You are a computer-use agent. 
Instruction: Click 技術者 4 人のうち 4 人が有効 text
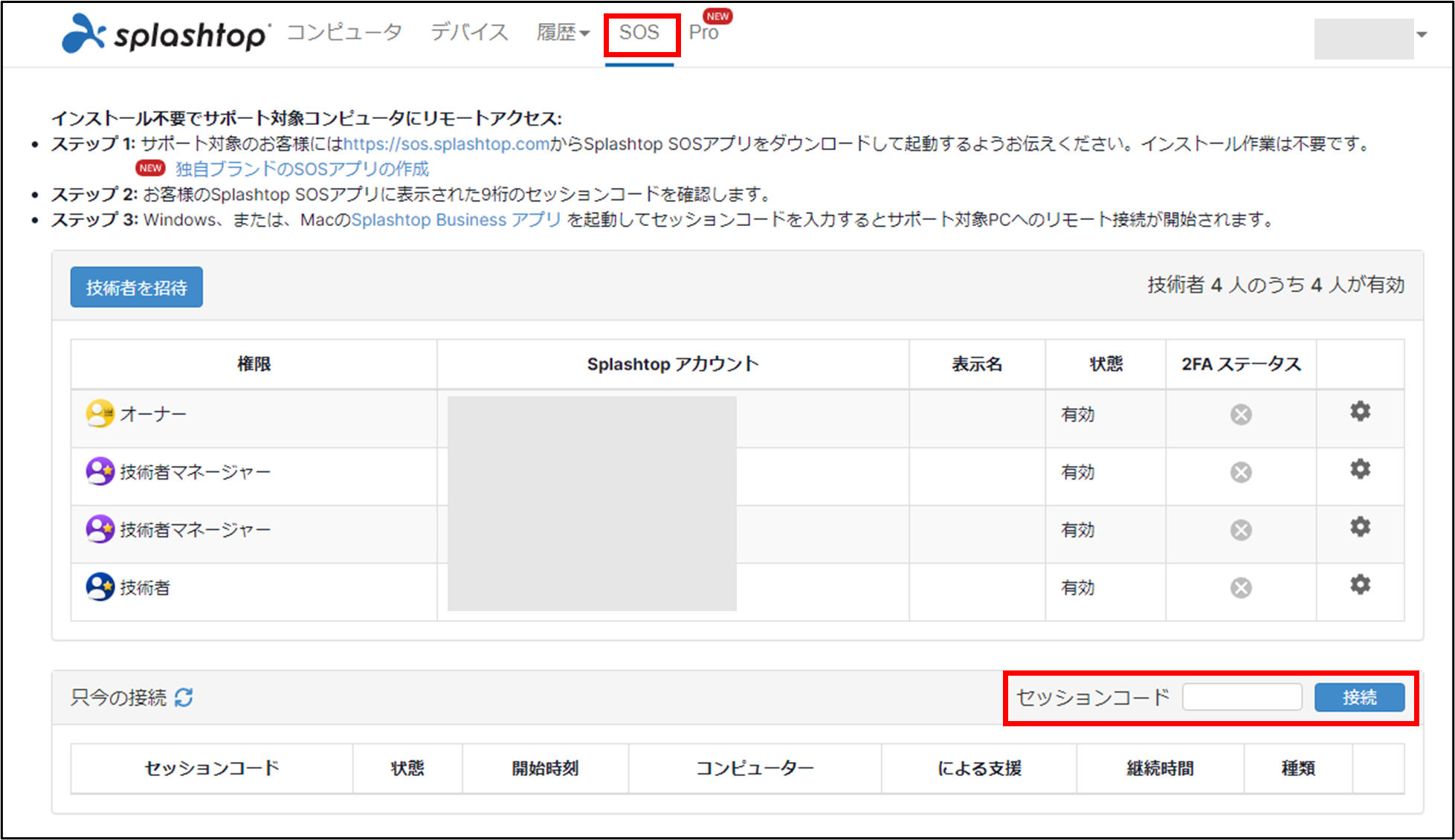click(x=1276, y=285)
